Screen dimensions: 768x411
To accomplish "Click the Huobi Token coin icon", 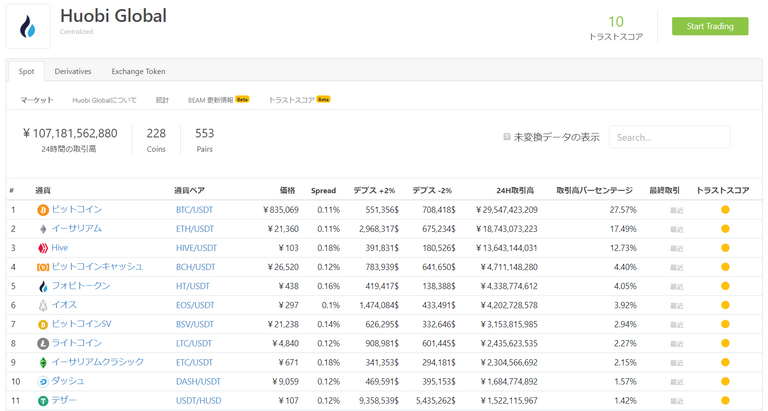I will [x=43, y=286].
